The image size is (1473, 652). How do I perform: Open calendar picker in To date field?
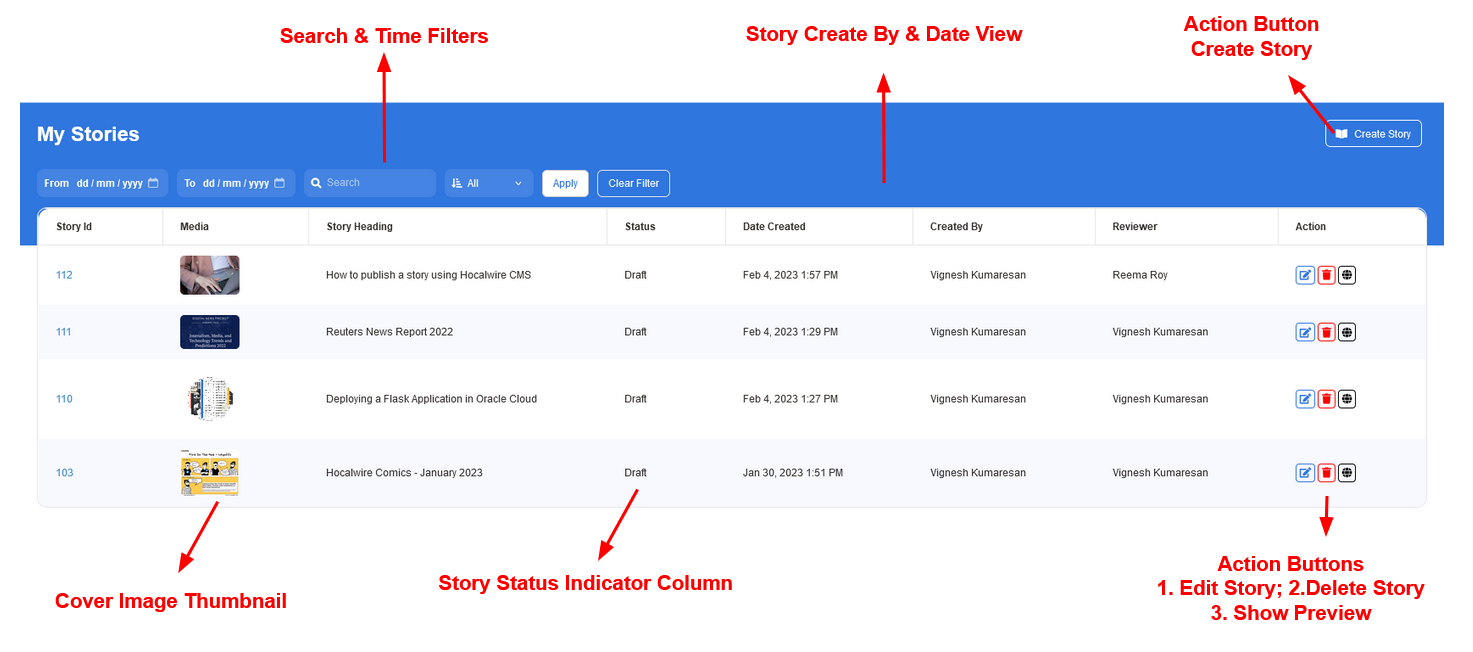click(279, 183)
